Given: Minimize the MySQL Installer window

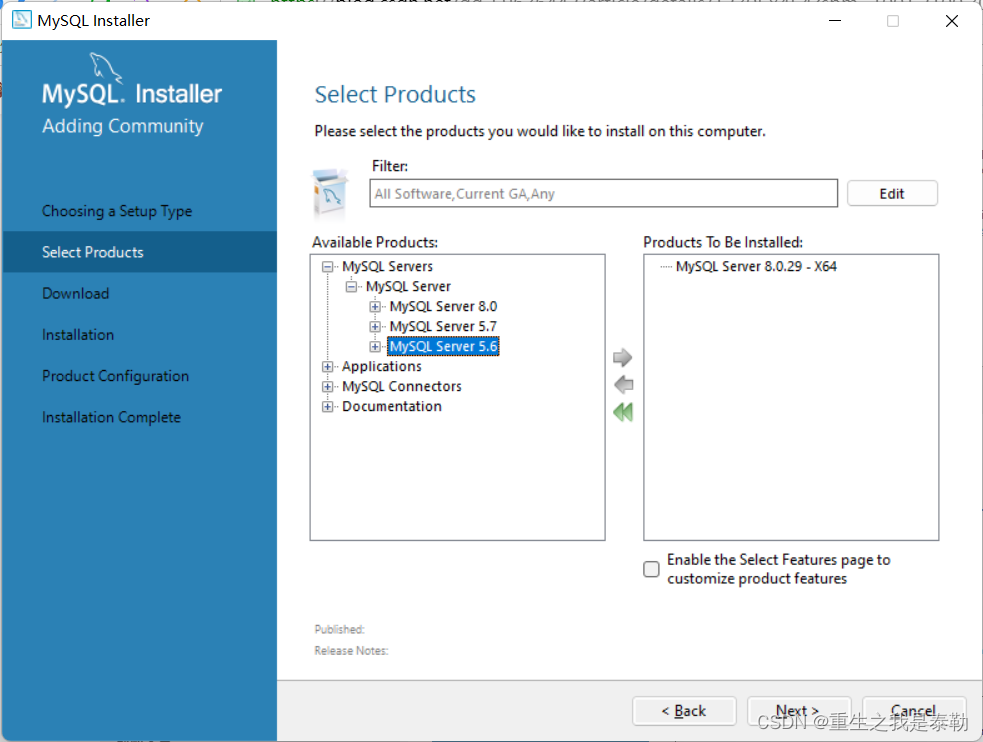Looking at the screenshot, I should (835, 21).
